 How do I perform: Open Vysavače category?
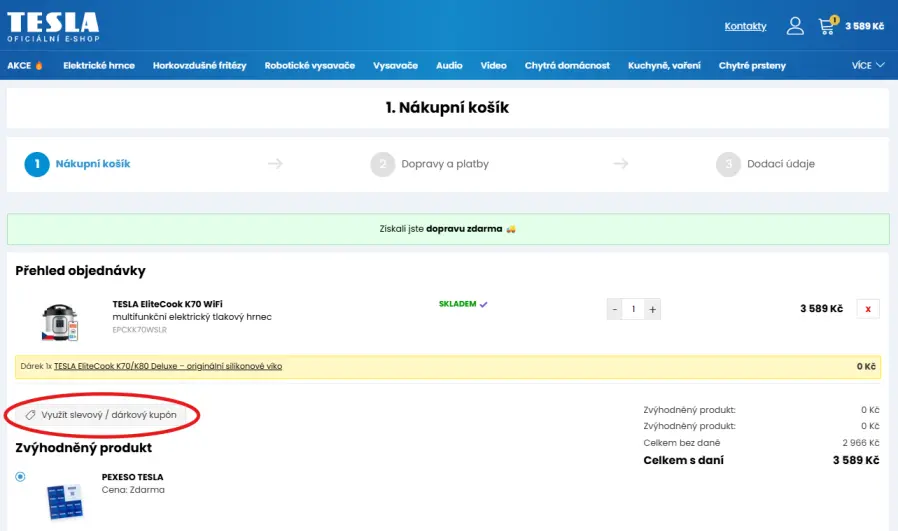coord(395,65)
